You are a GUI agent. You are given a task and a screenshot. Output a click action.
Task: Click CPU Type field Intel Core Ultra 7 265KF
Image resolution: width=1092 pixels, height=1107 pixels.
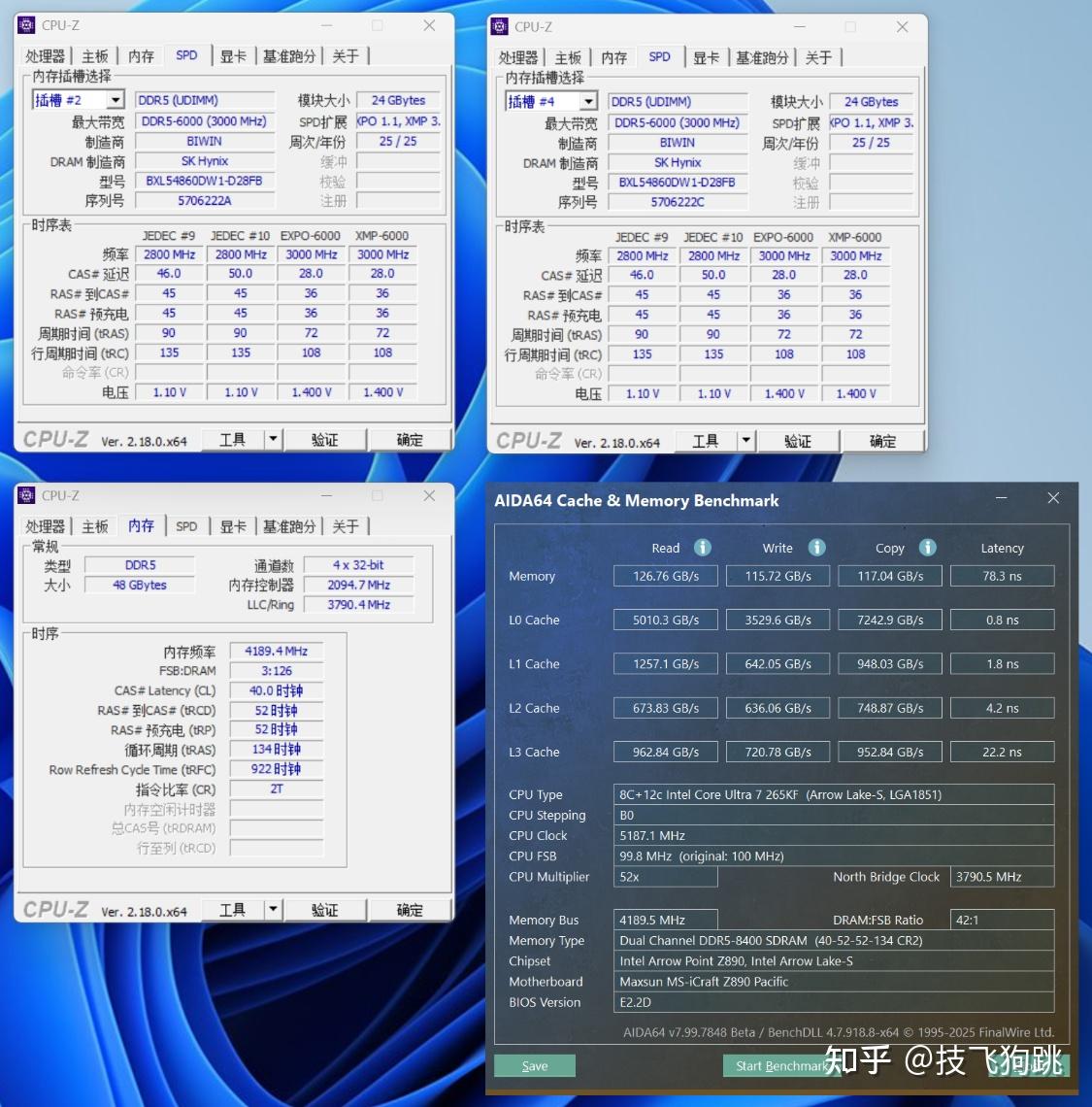pyautogui.click(x=834, y=794)
